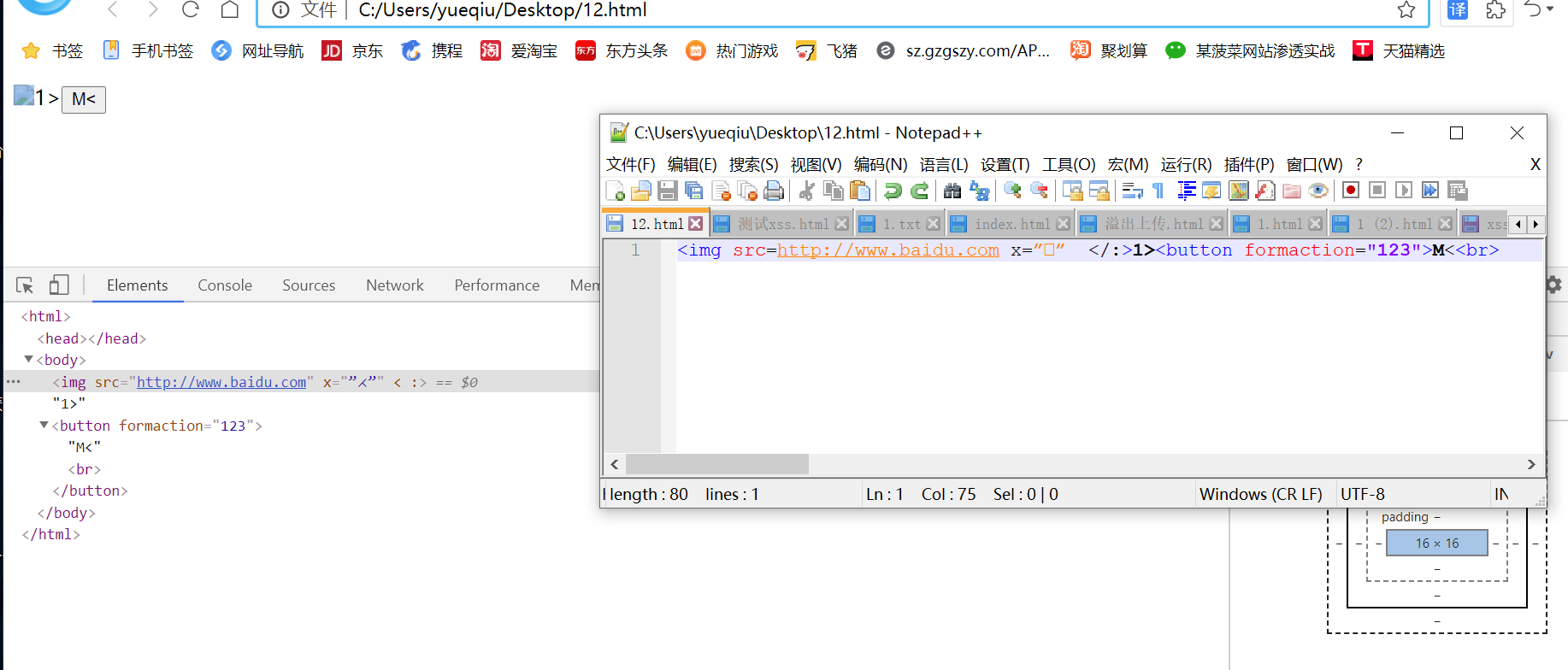This screenshot has height=670, width=1568.
Task: Click the Save All toolbar icon
Action: coord(694,191)
